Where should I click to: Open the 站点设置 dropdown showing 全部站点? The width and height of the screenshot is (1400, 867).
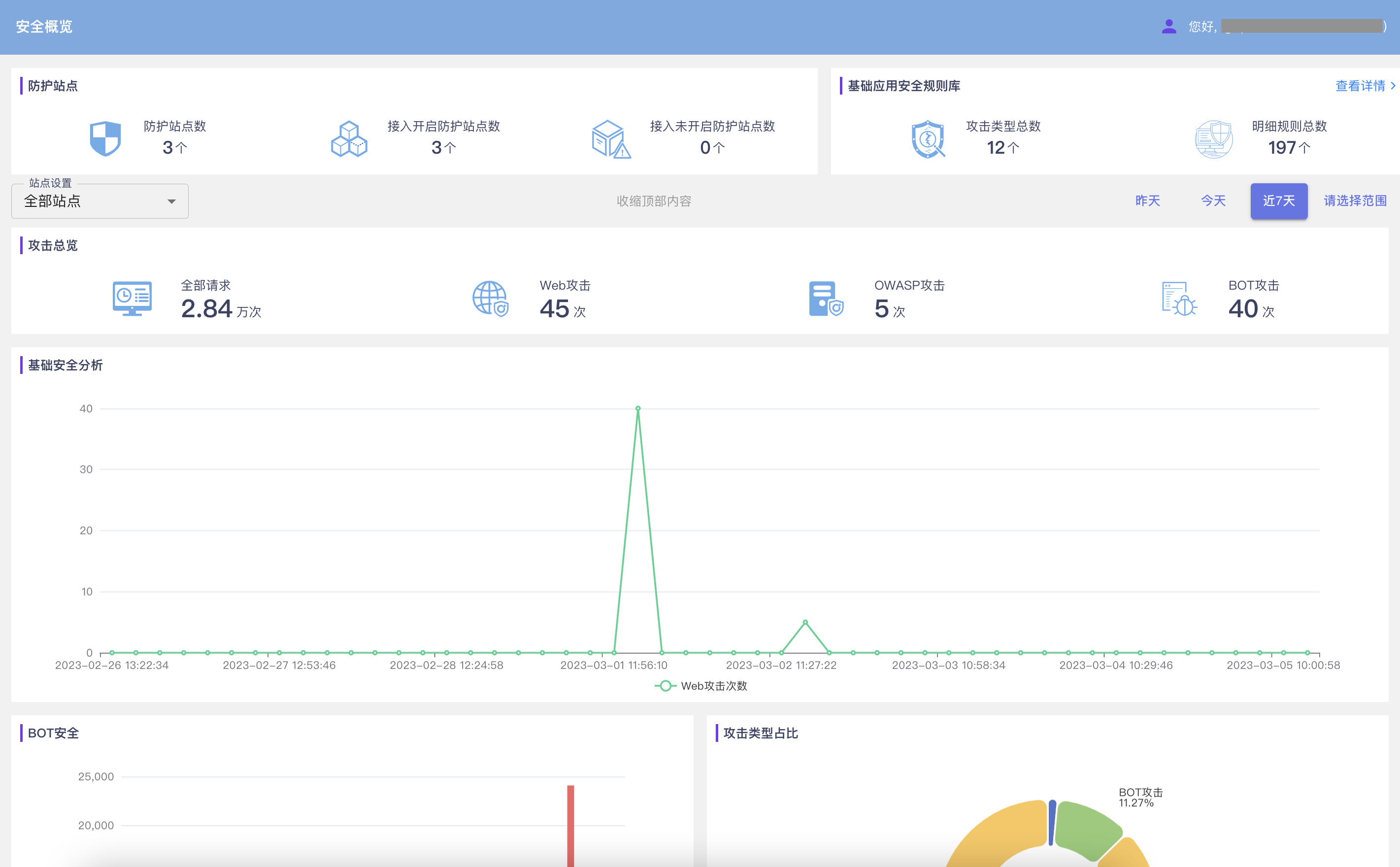100,201
